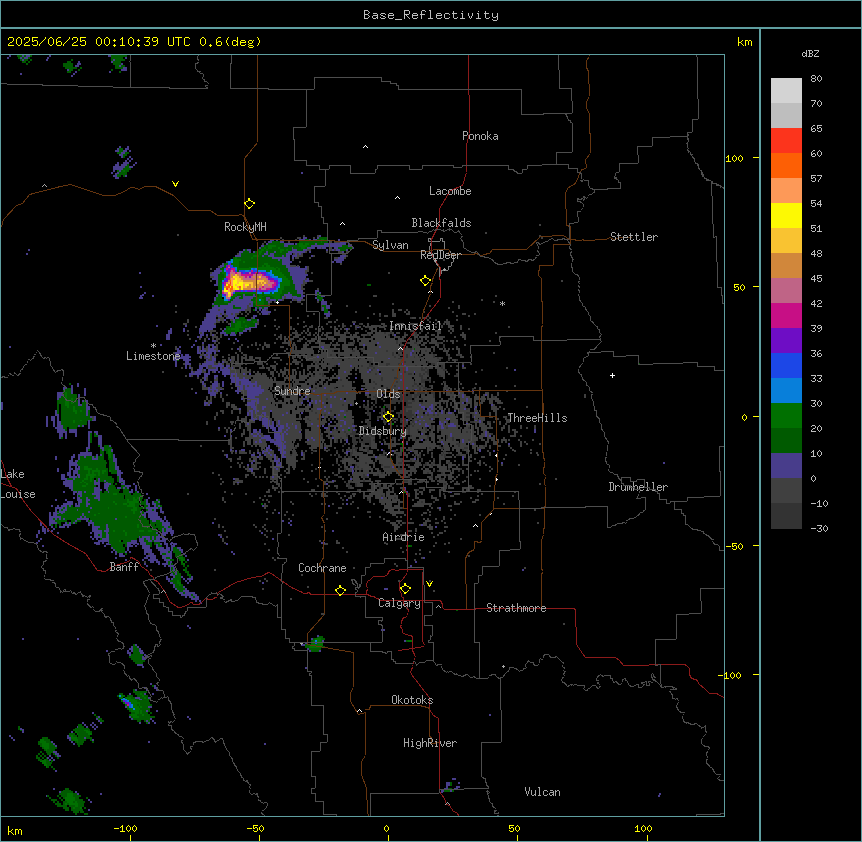Select the violet 36-39 dBZ legend swatch

(x=786, y=341)
